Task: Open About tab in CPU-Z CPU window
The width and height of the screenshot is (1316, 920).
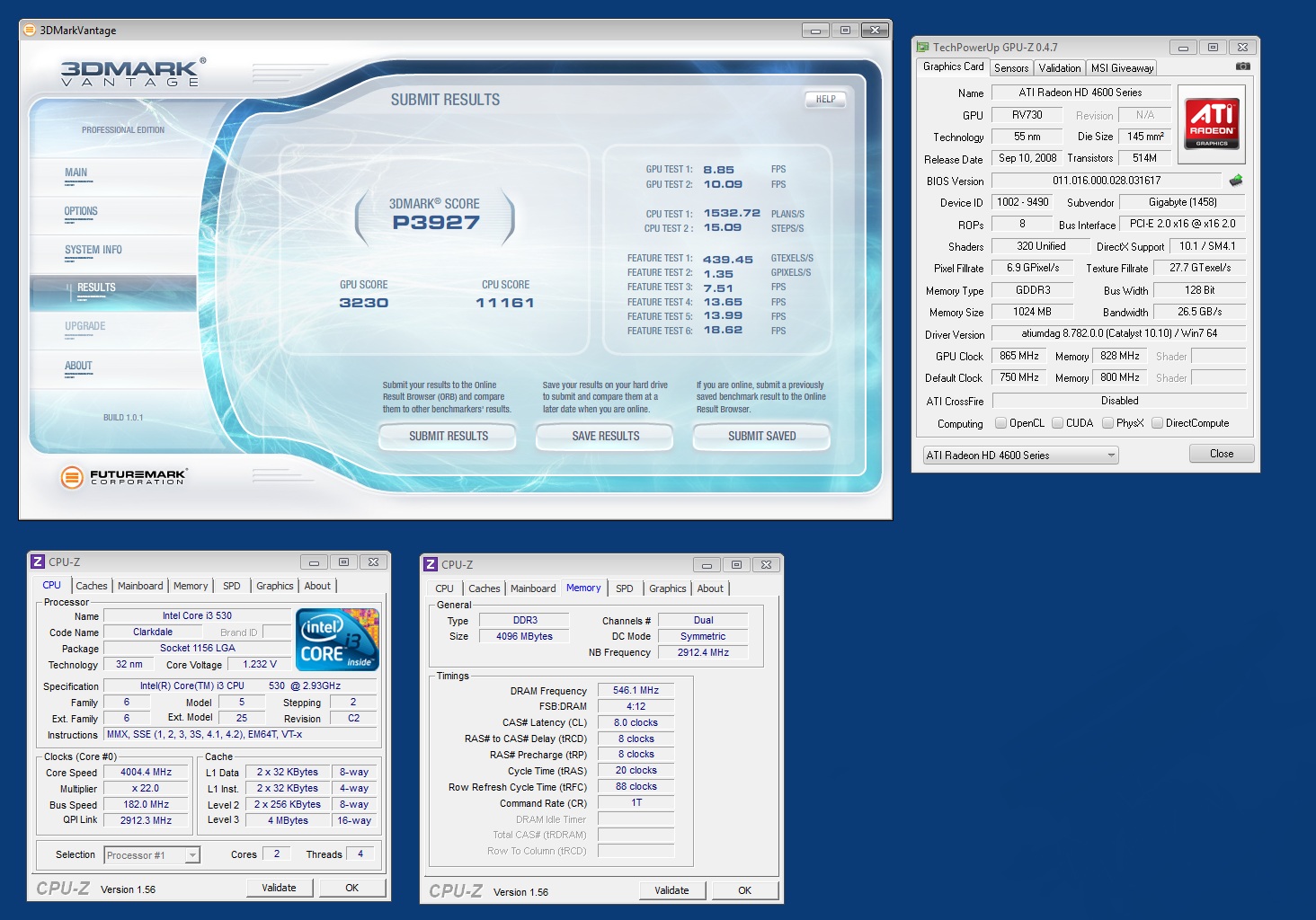Action: (317, 586)
